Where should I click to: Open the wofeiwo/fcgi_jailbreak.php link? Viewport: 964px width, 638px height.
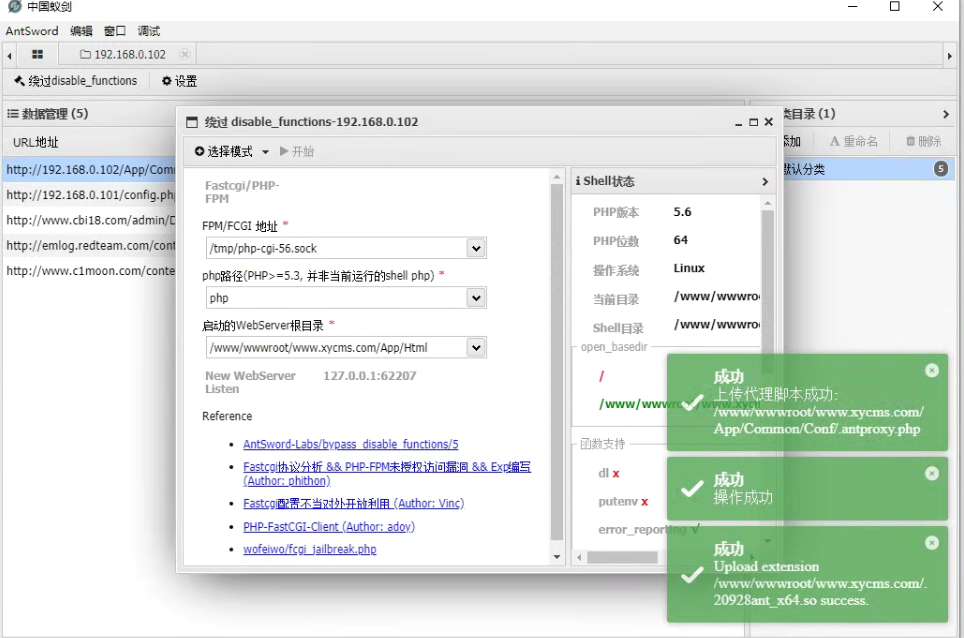[310, 549]
